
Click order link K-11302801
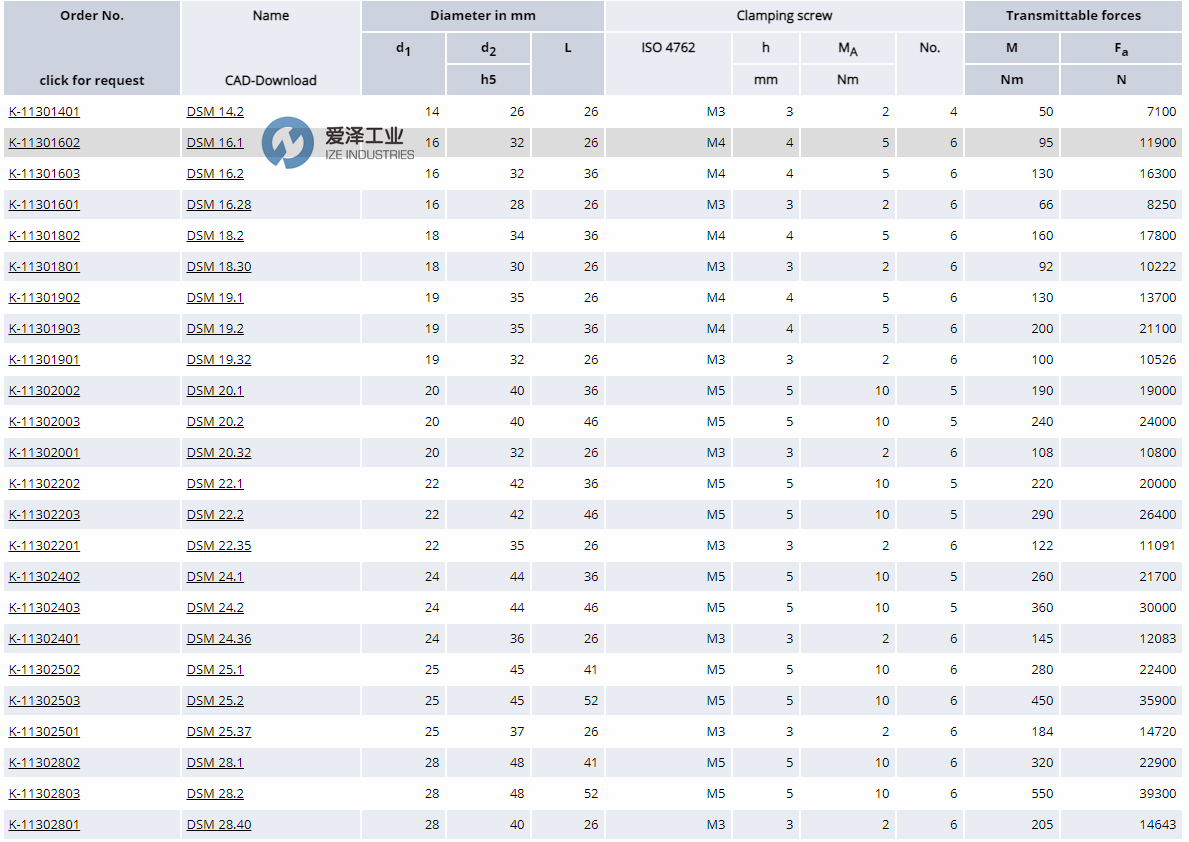(x=44, y=824)
